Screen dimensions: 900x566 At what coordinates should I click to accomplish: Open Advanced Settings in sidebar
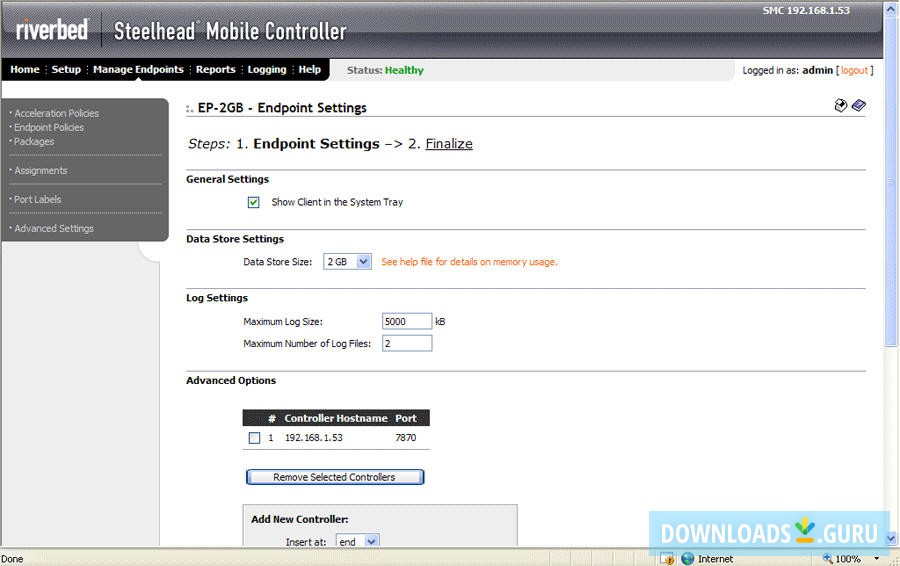point(54,228)
